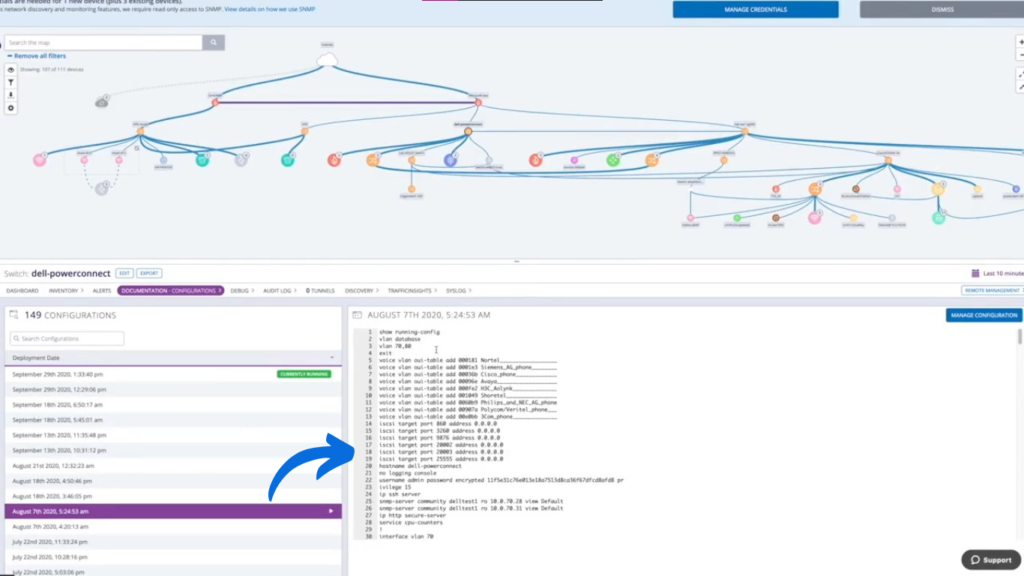Sort by Deployment Date arrow
Viewport: 1024px width, 576px height.
tap(332, 358)
